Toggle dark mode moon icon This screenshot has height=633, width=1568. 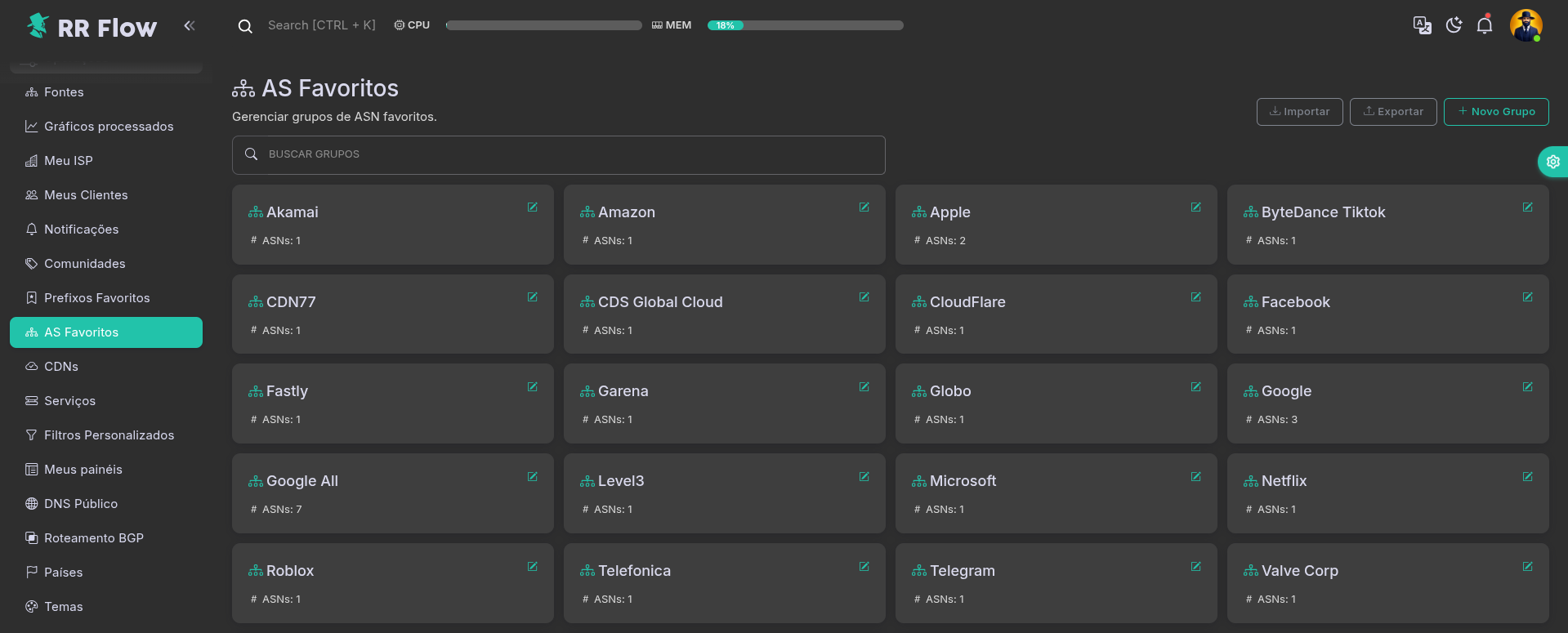coord(1454,25)
